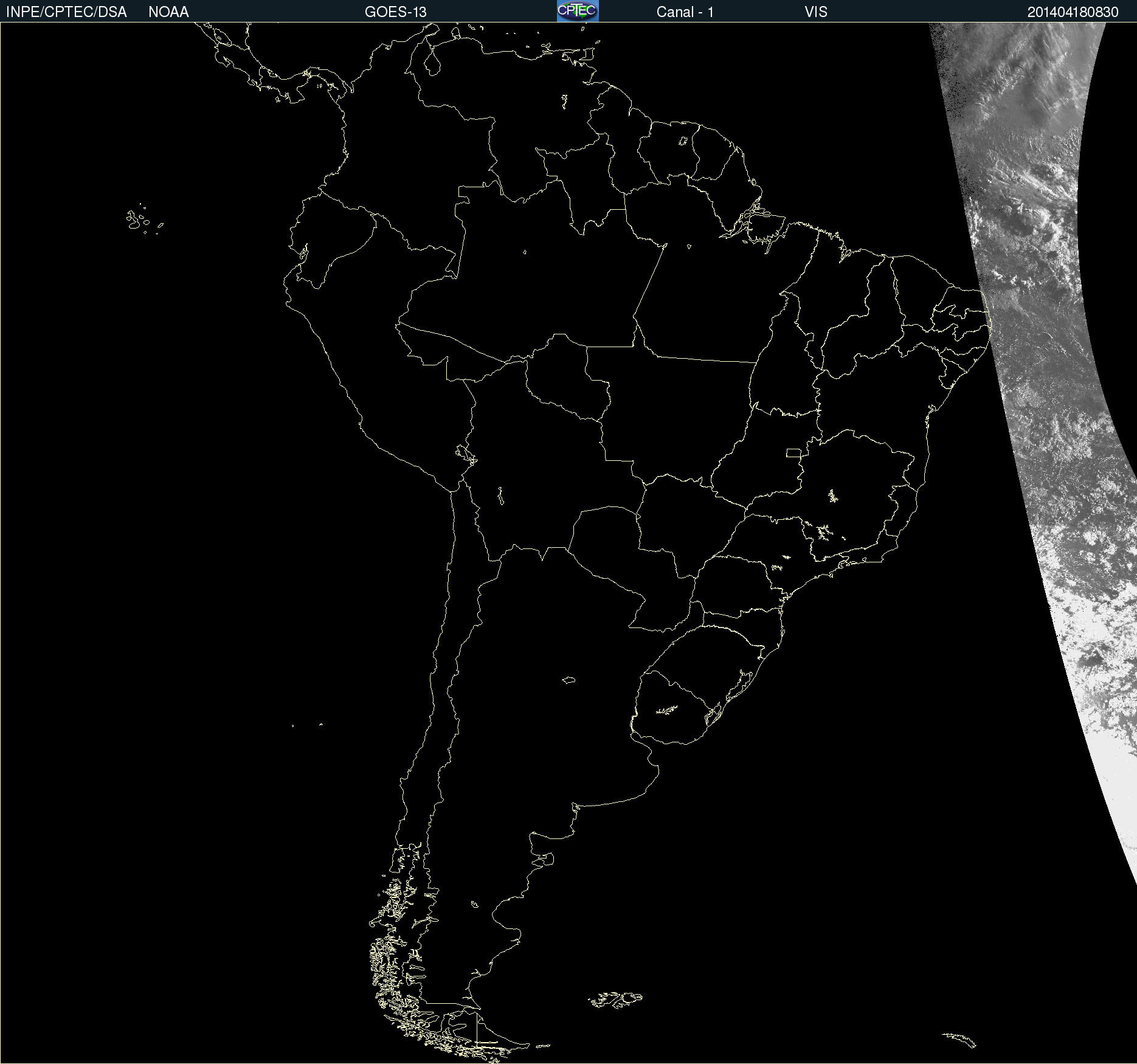The height and width of the screenshot is (1064, 1137).
Task: Click the 201404180830 timestamp
Action: point(1073,12)
